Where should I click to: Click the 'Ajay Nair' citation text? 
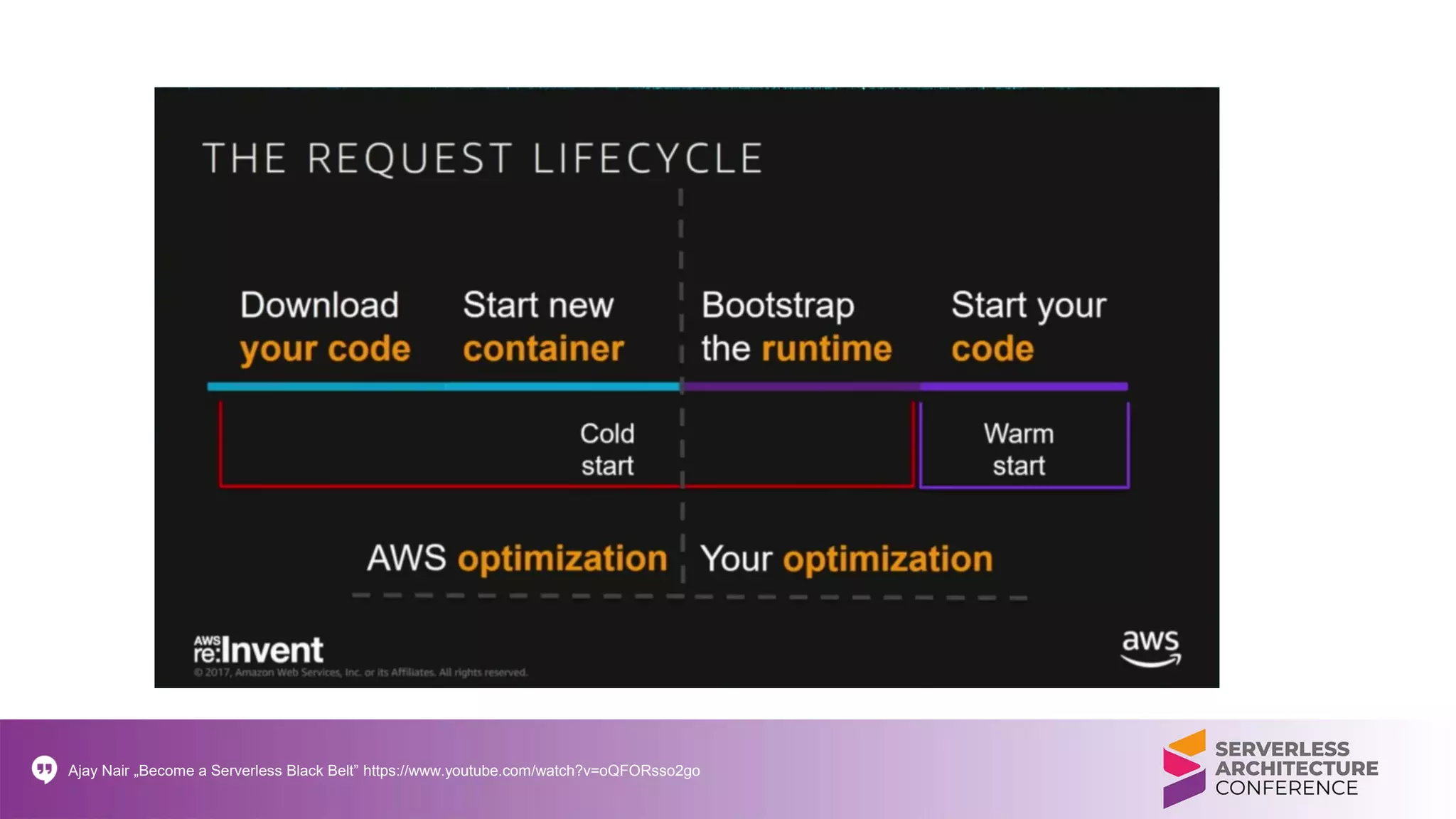[x=99, y=771]
